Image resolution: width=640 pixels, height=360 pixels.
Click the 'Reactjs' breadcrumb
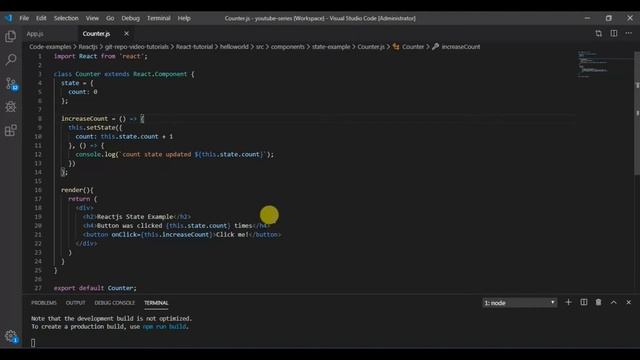[88, 47]
